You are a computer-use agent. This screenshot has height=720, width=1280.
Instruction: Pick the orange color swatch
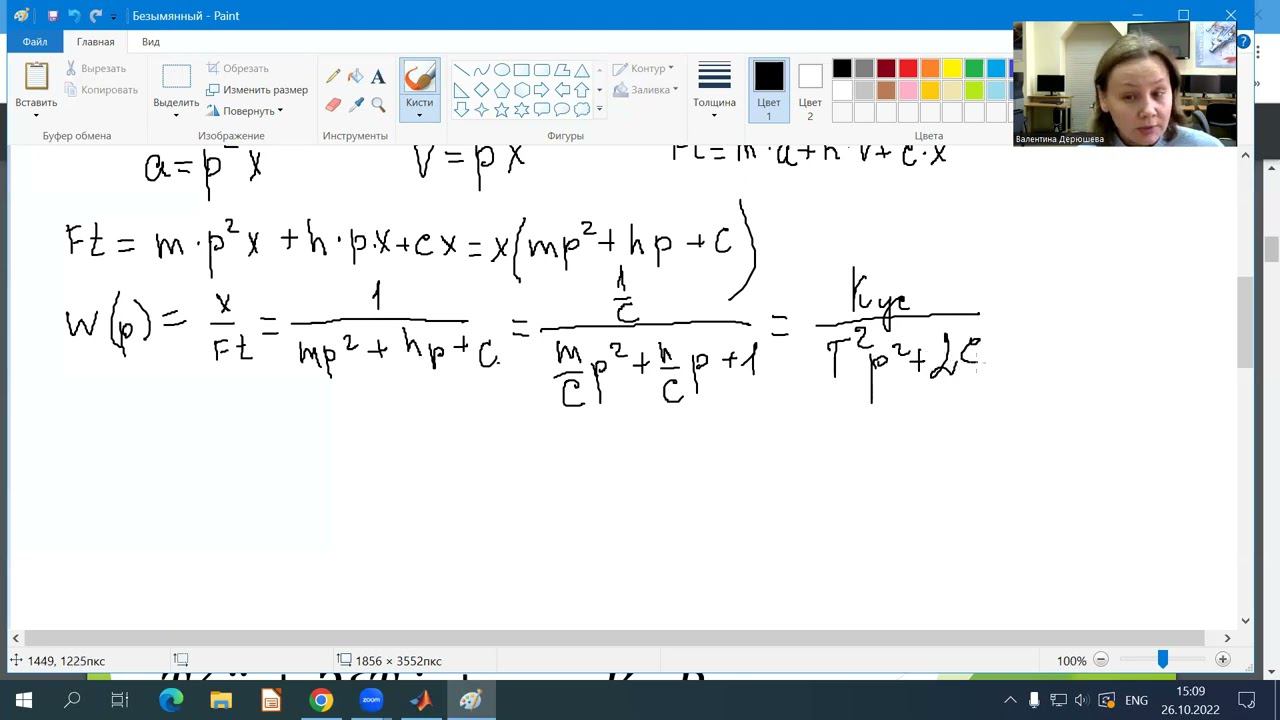click(930, 68)
